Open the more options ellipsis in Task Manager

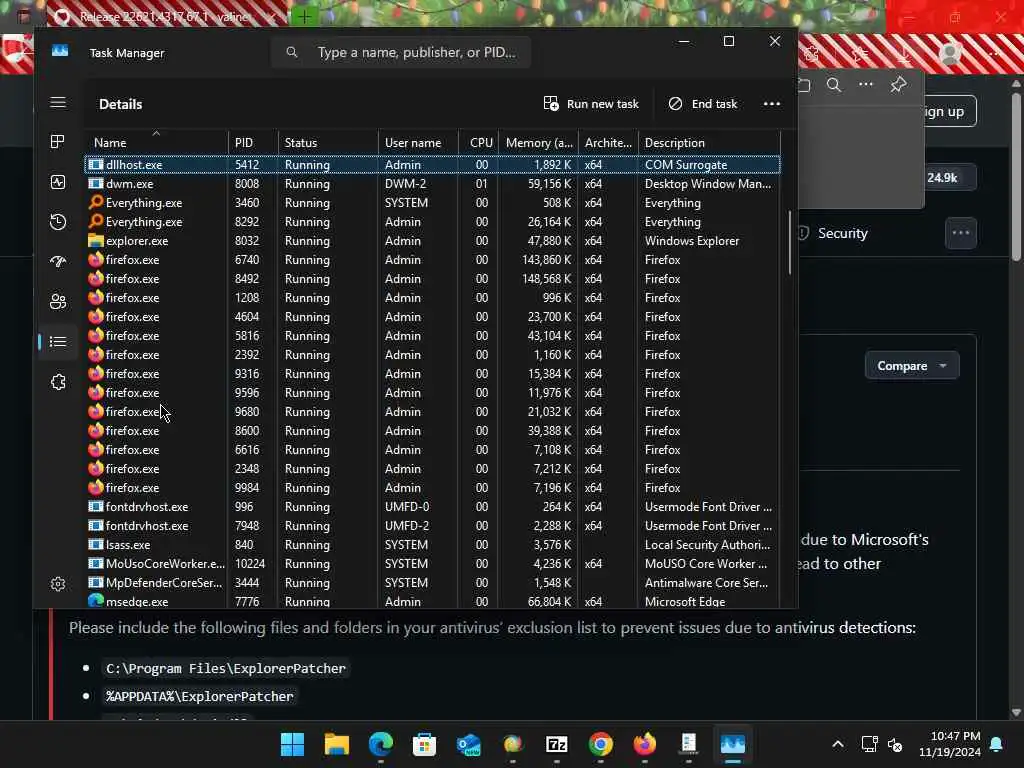pyautogui.click(x=772, y=104)
